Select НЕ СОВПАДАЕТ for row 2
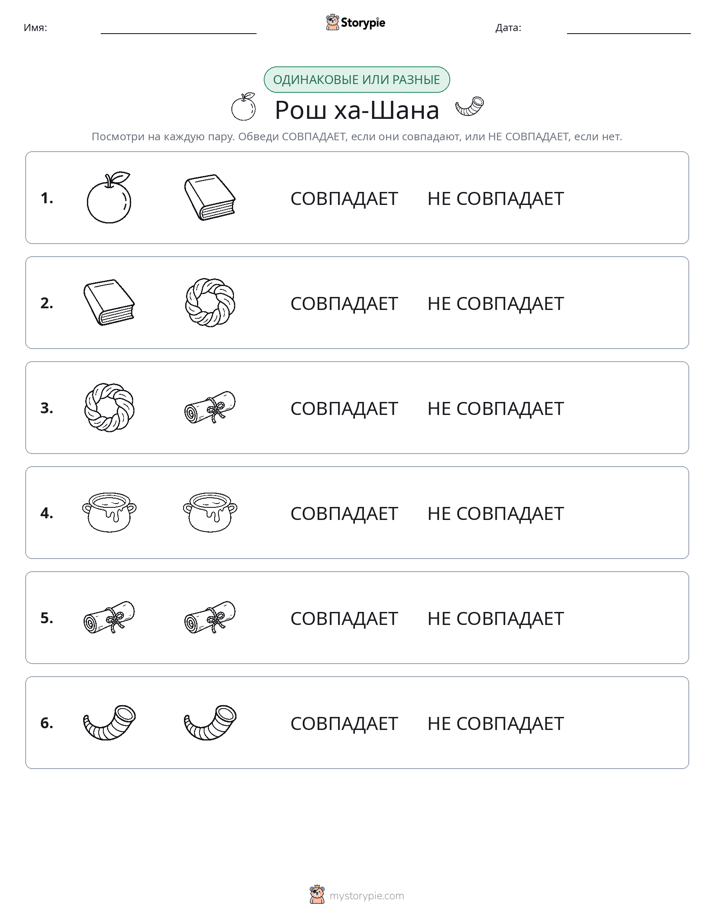 tap(495, 303)
